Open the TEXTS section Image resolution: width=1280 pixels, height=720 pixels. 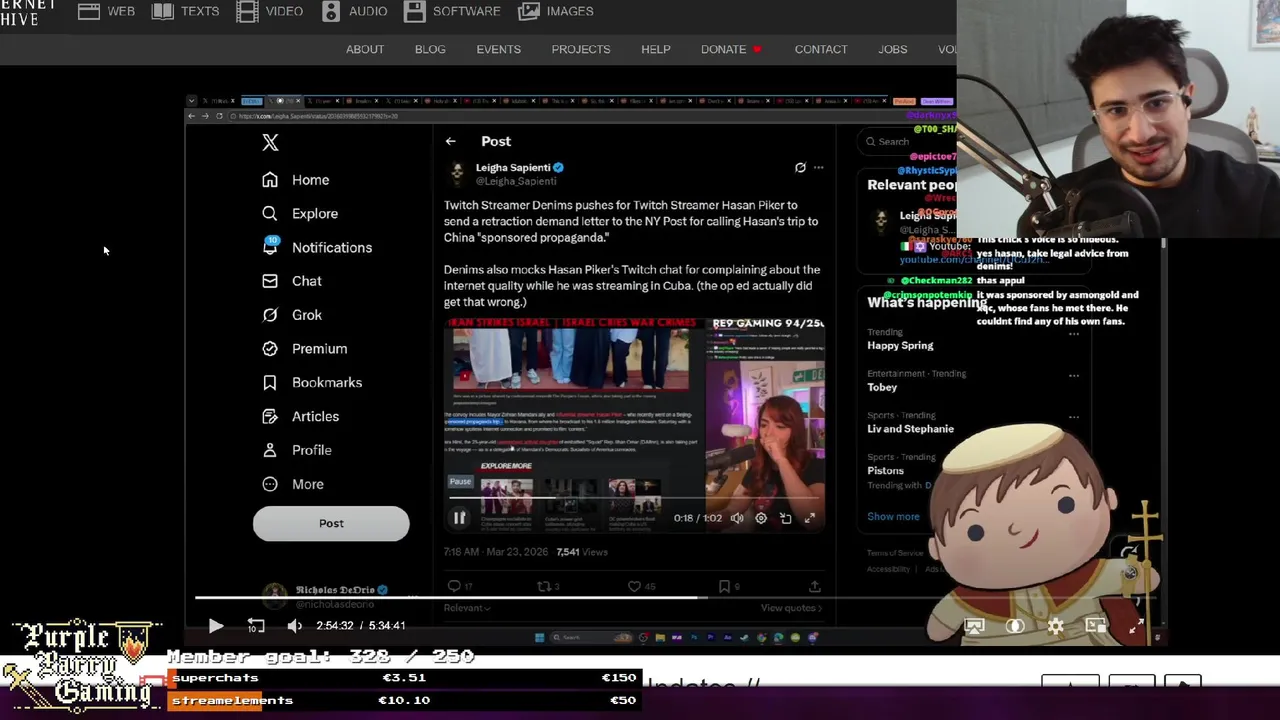[x=185, y=11]
